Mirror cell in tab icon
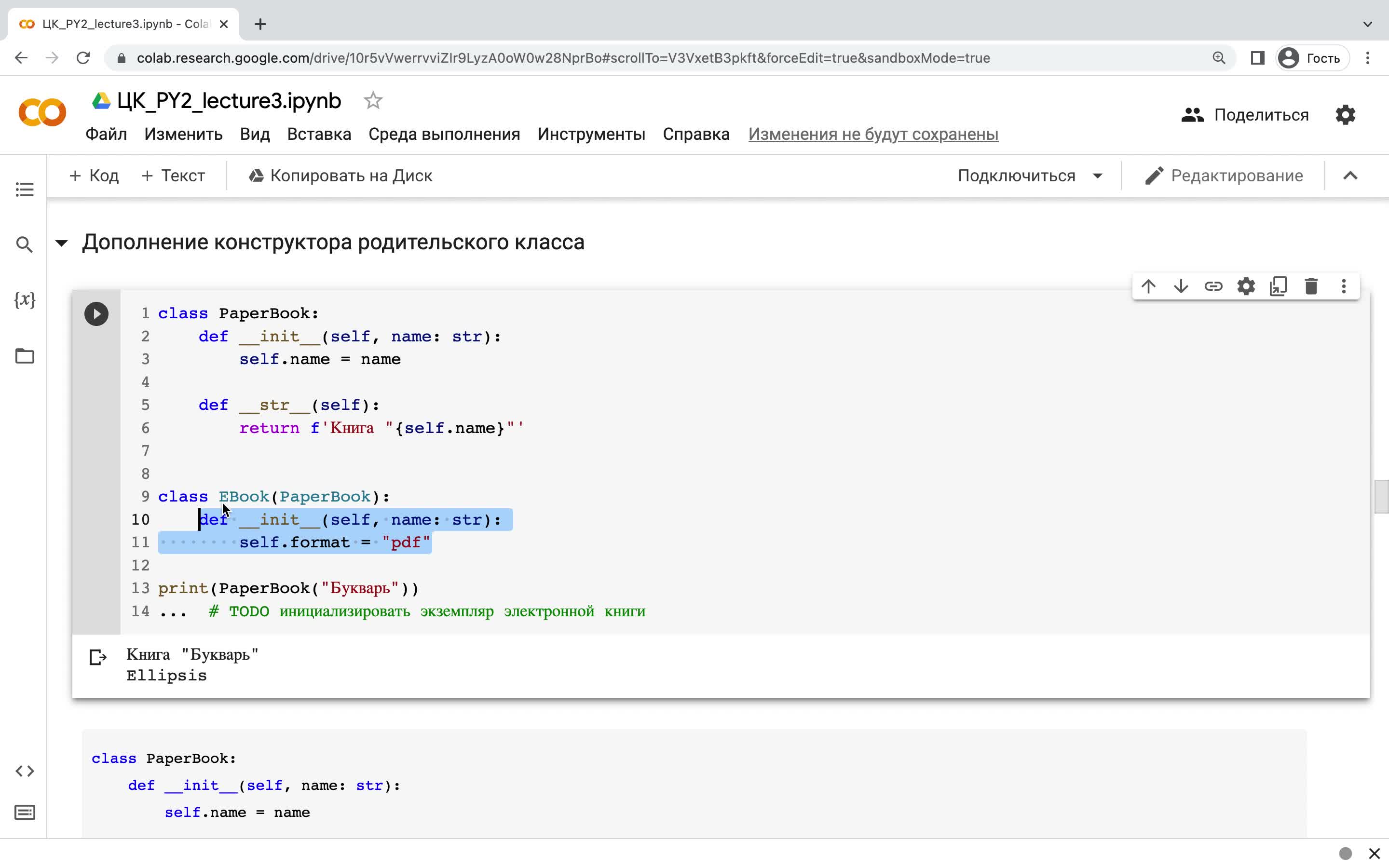Screen dimensions: 1389x868 1279,286
